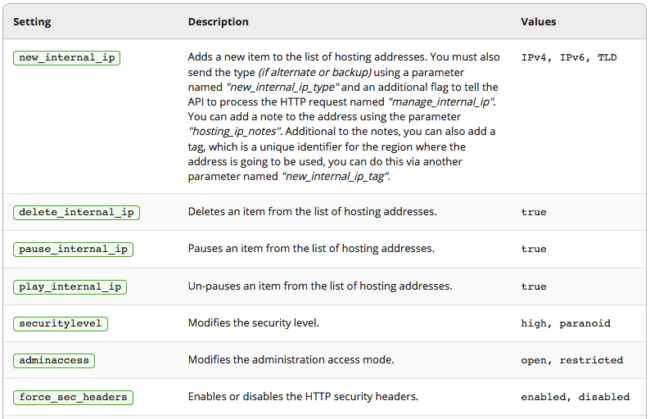Click the Description column header
The width and height of the screenshot is (650, 419).
coord(218,22)
